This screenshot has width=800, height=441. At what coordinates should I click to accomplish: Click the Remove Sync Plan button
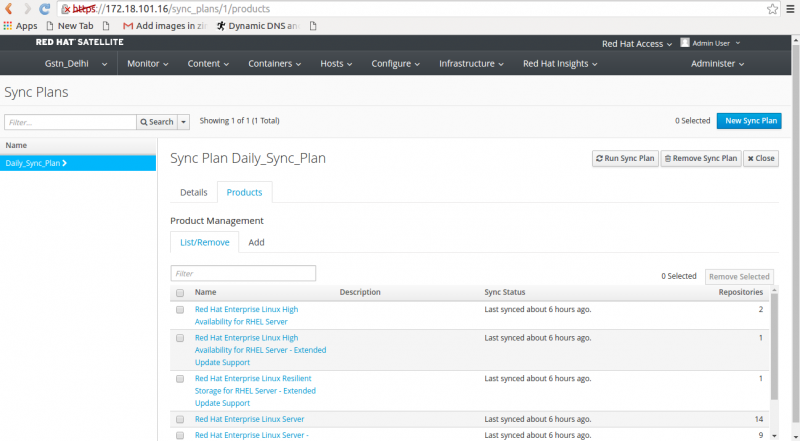(701, 158)
